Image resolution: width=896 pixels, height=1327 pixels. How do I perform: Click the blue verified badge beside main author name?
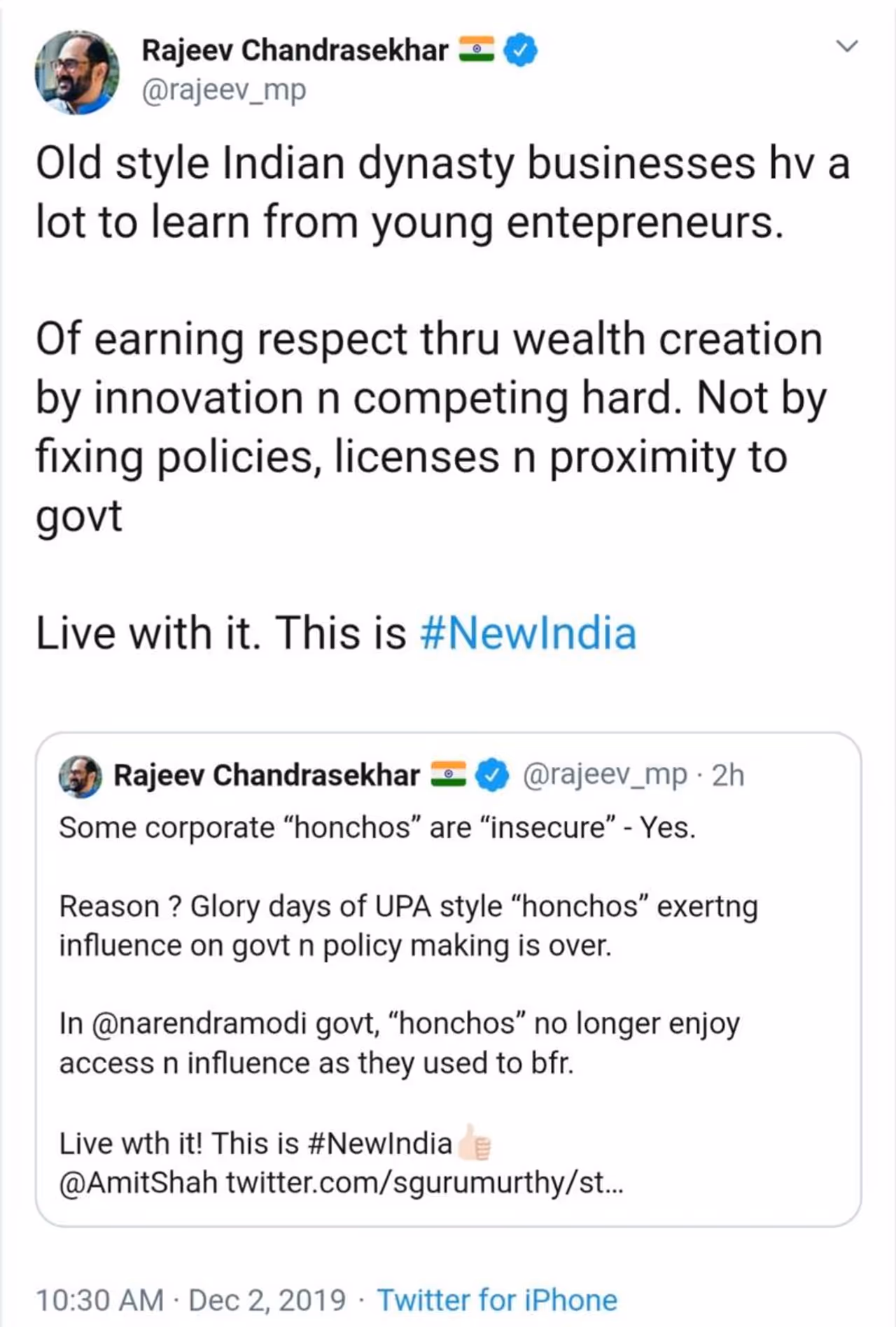[521, 50]
